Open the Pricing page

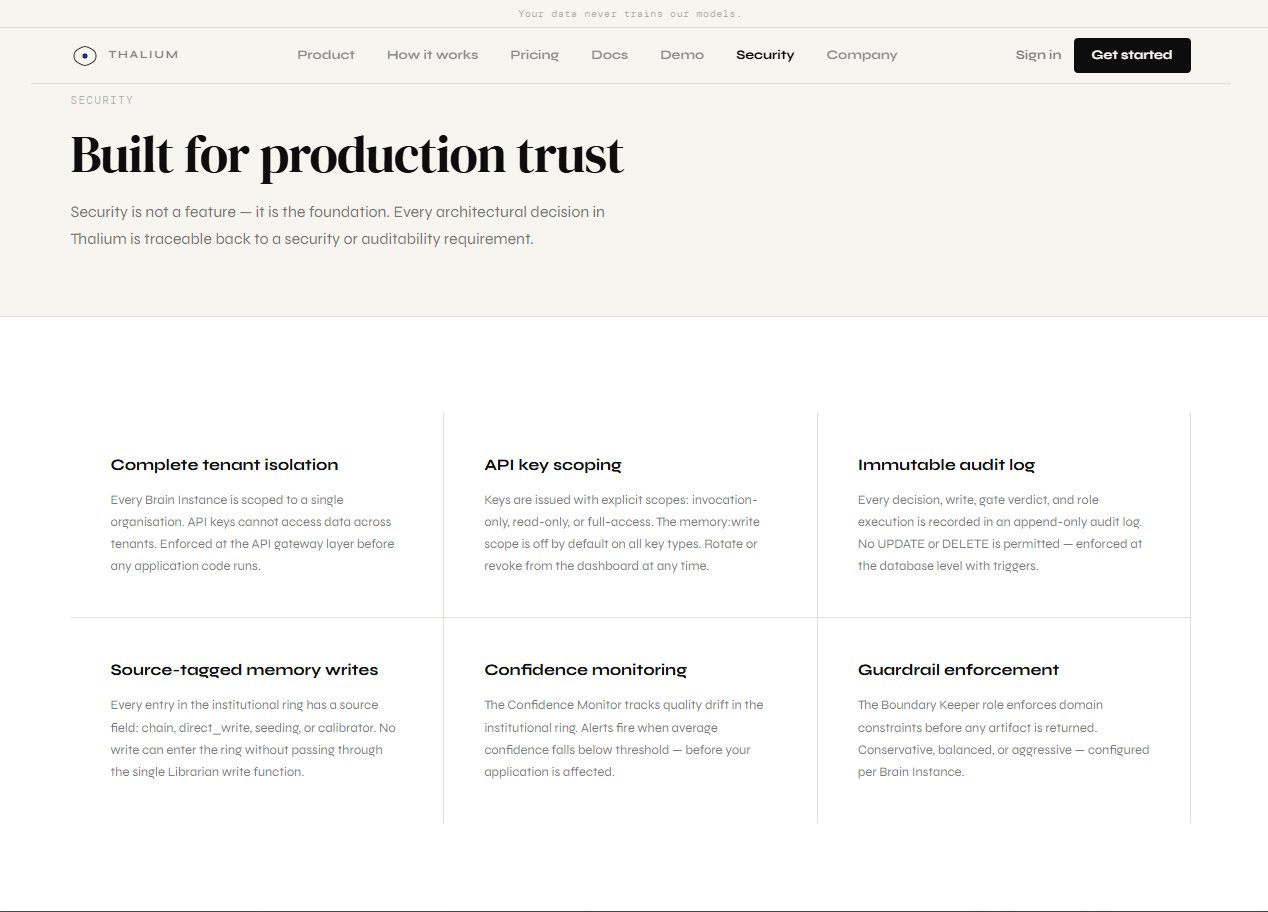(534, 55)
